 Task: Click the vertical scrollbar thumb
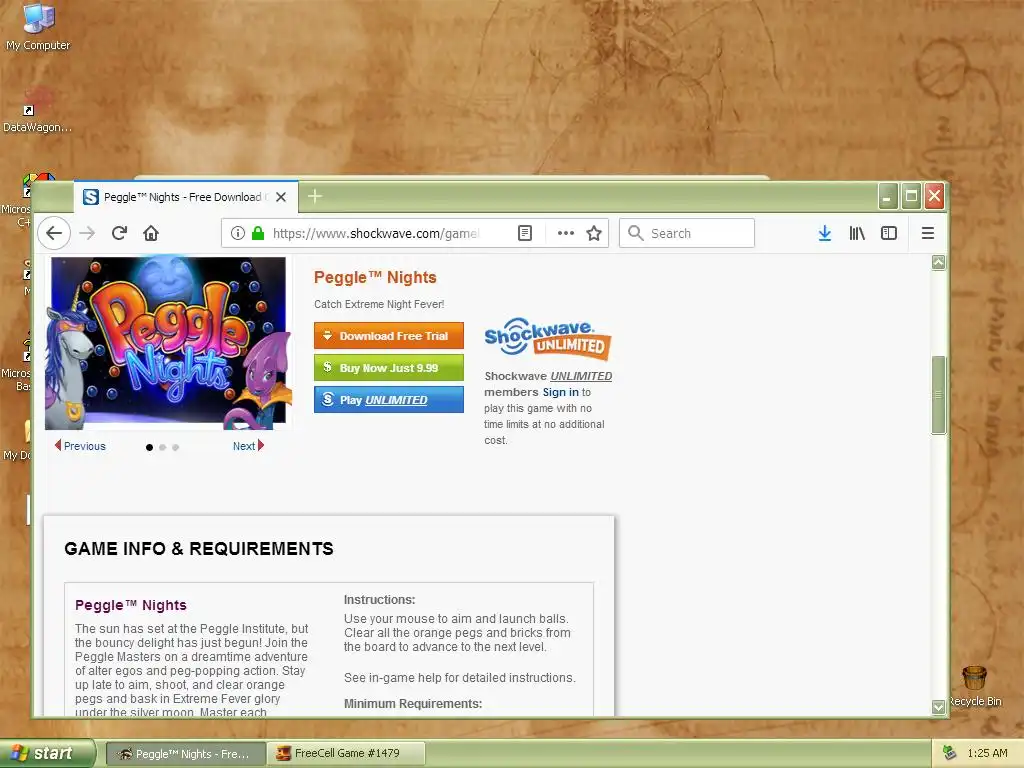938,394
